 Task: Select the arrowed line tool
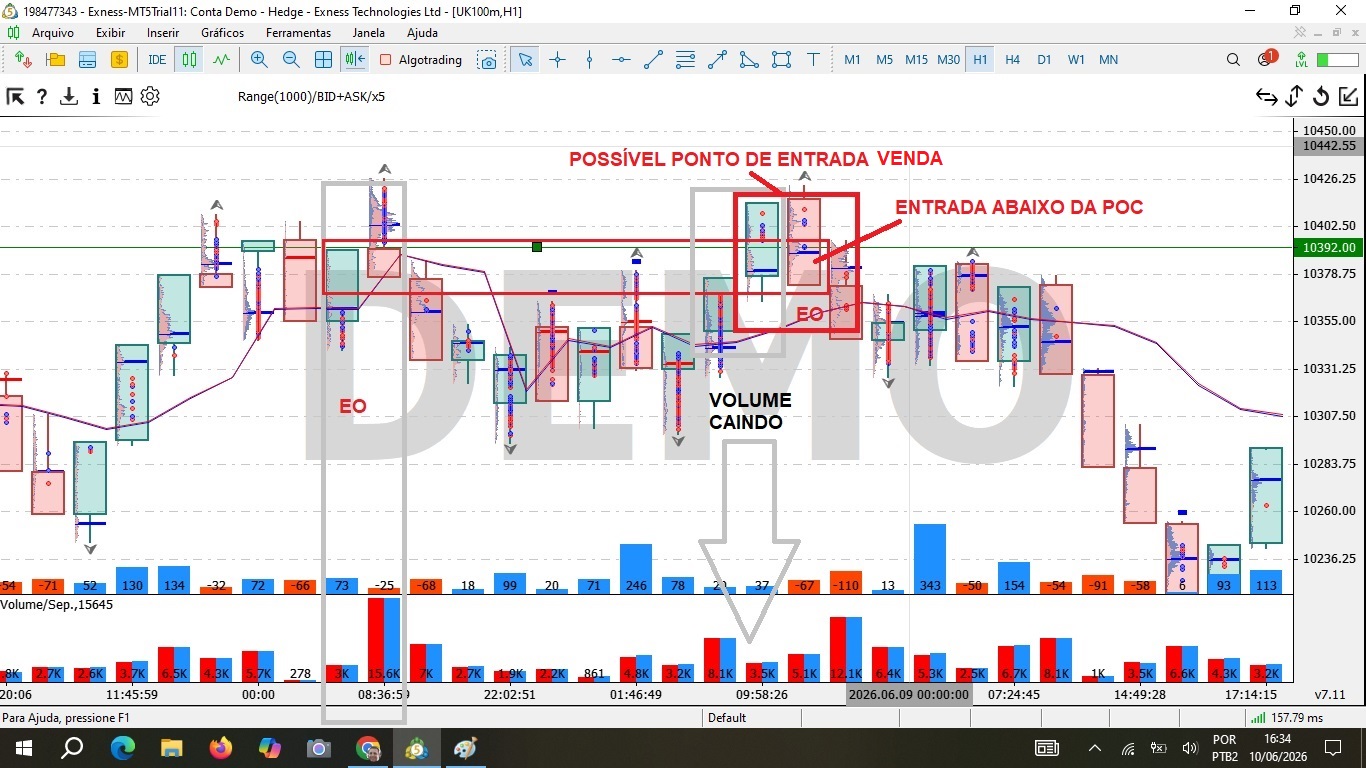[x=717, y=60]
